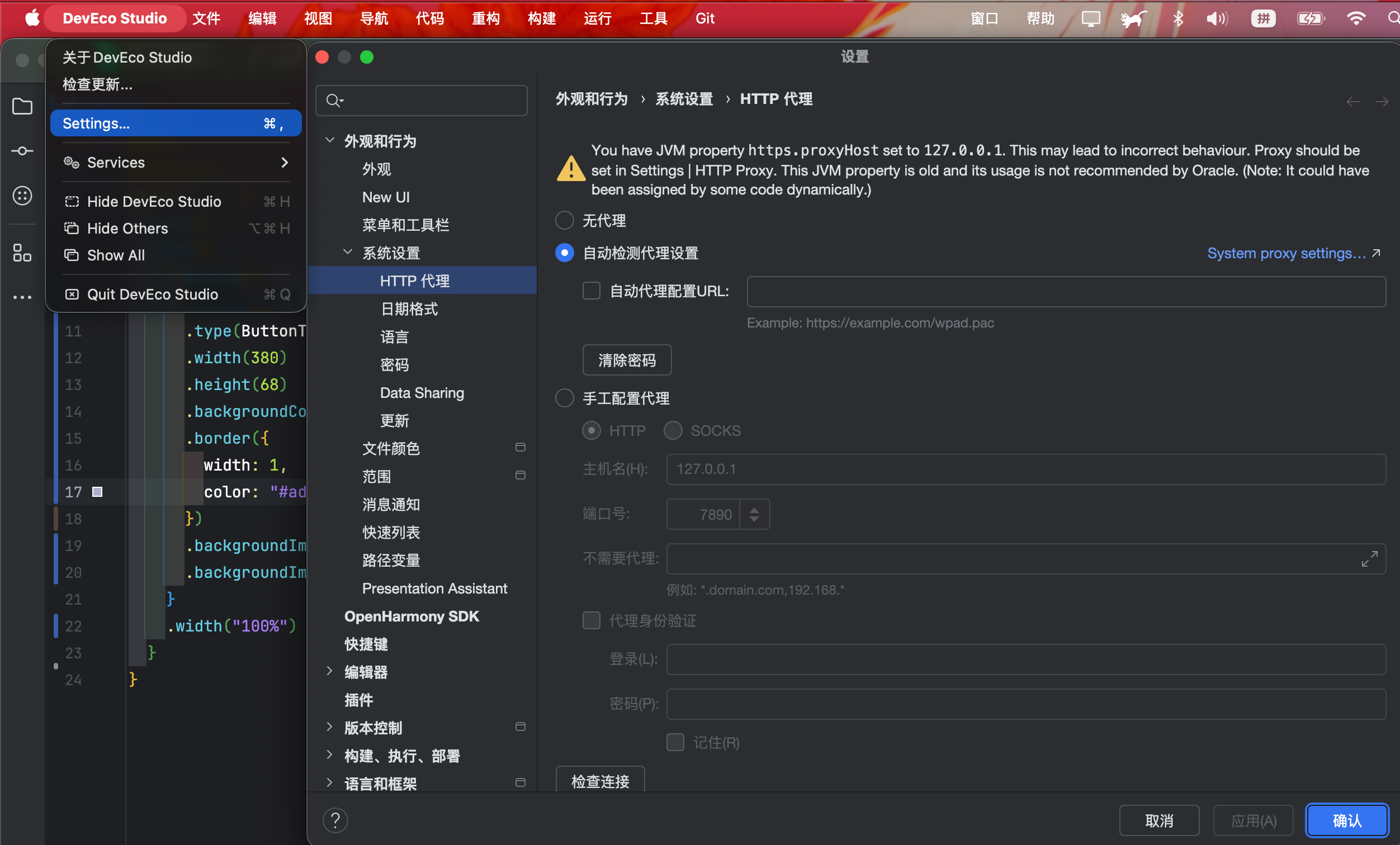The width and height of the screenshot is (1400, 845).
Task: Collapse the 外观和行为 tree section
Action: click(x=329, y=140)
